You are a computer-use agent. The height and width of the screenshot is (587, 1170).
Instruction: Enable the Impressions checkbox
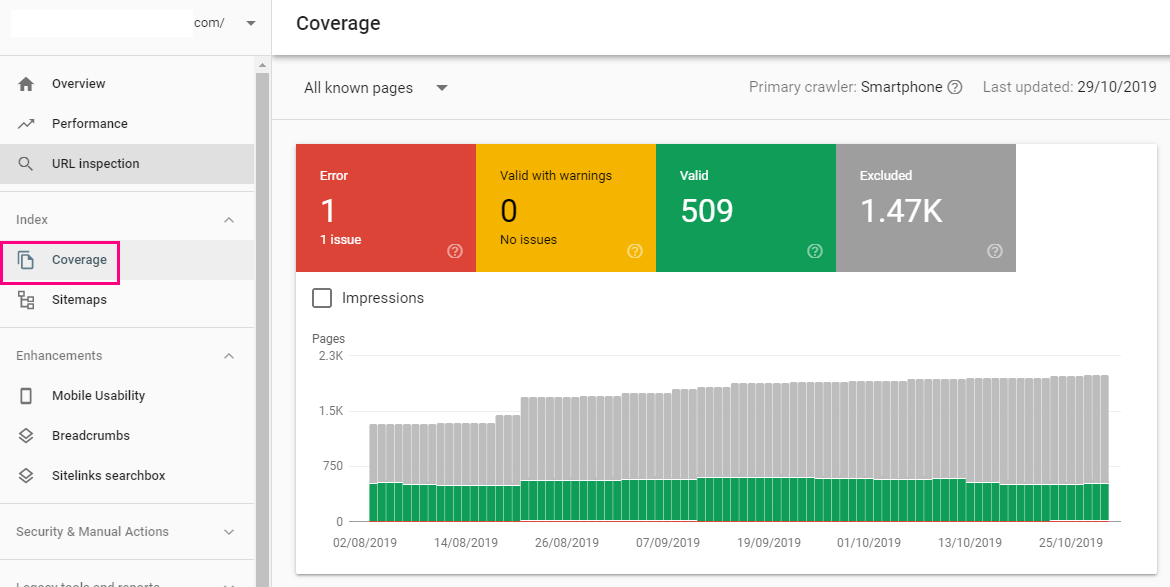(x=322, y=298)
